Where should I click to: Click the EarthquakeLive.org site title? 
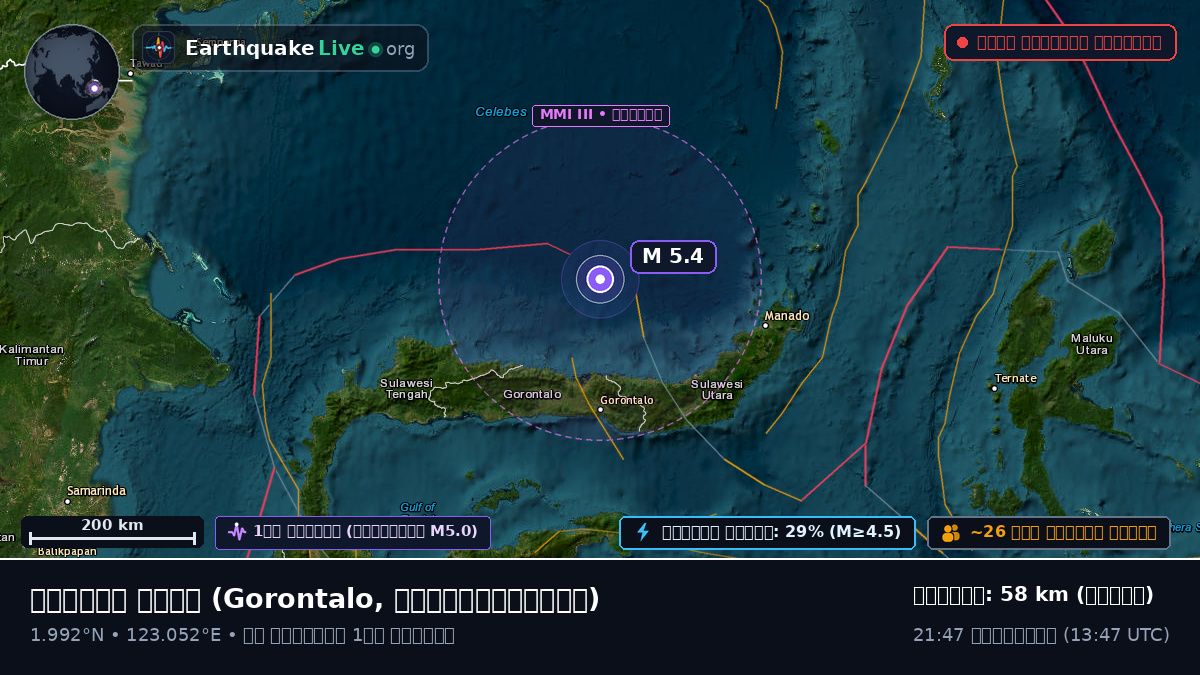[300, 48]
